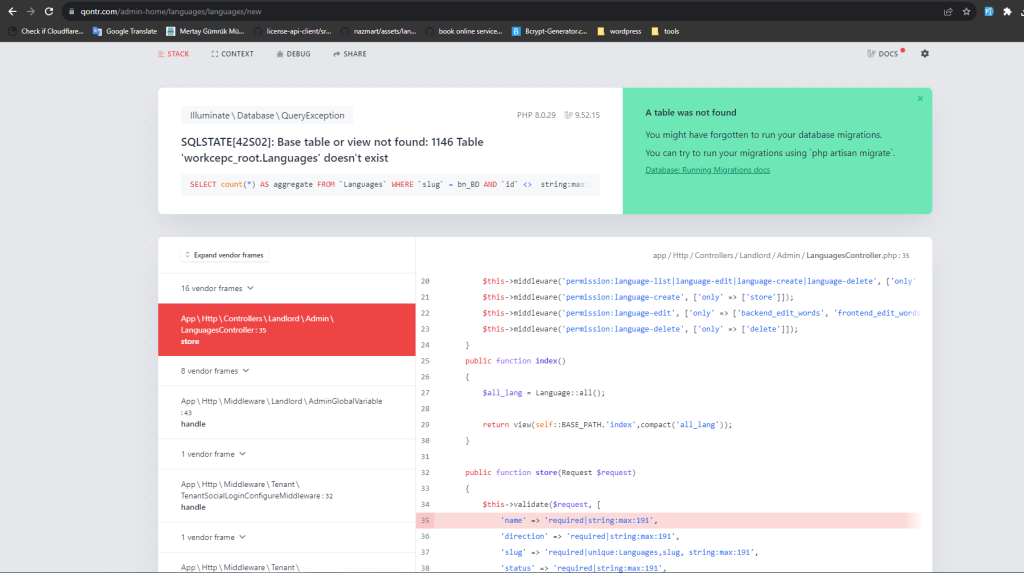This screenshot has height=573, width=1024.
Task: Open the 'nazmart/assets/lan...' bookmark
Action: coord(378,31)
